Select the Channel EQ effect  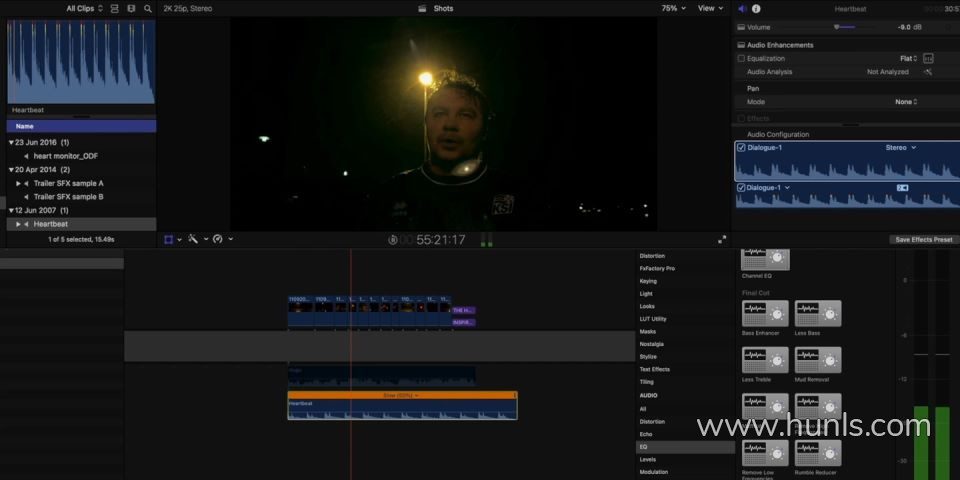click(x=765, y=260)
